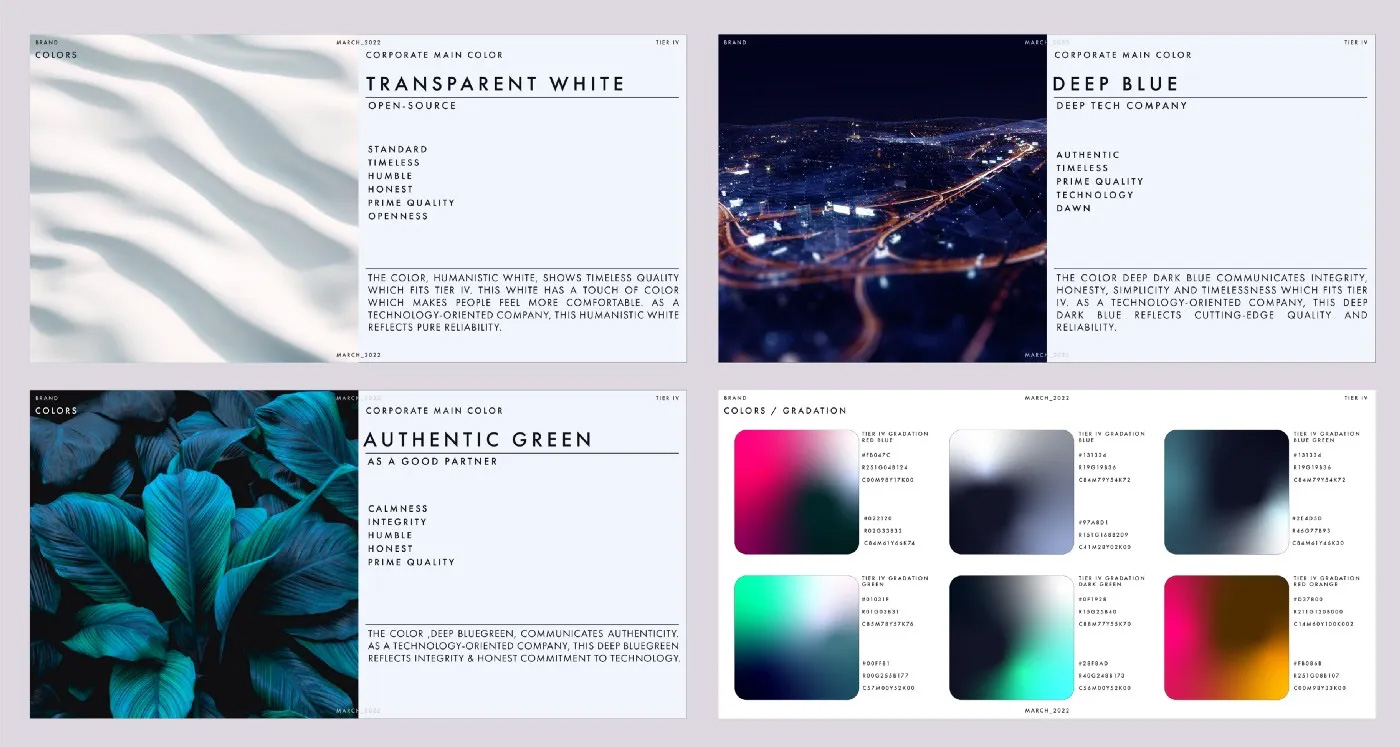Click BRAND label on the gradation slide
This screenshot has height=747, width=1400.
pos(735,398)
